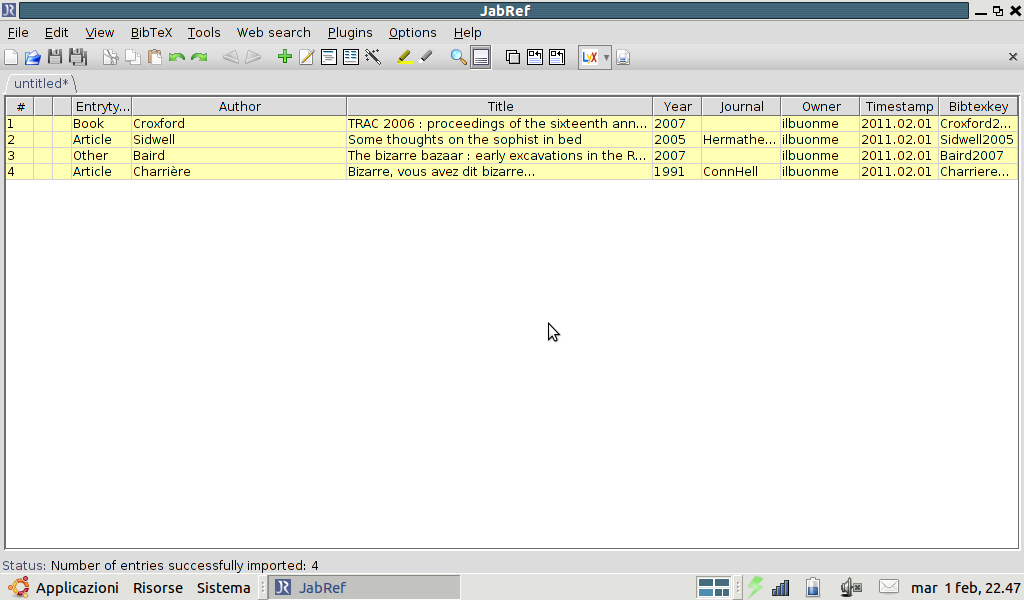Select the title 'Some thoughts on the sophist in bed'
Screen dimensions: 1024x600
(x=464, y=140)
